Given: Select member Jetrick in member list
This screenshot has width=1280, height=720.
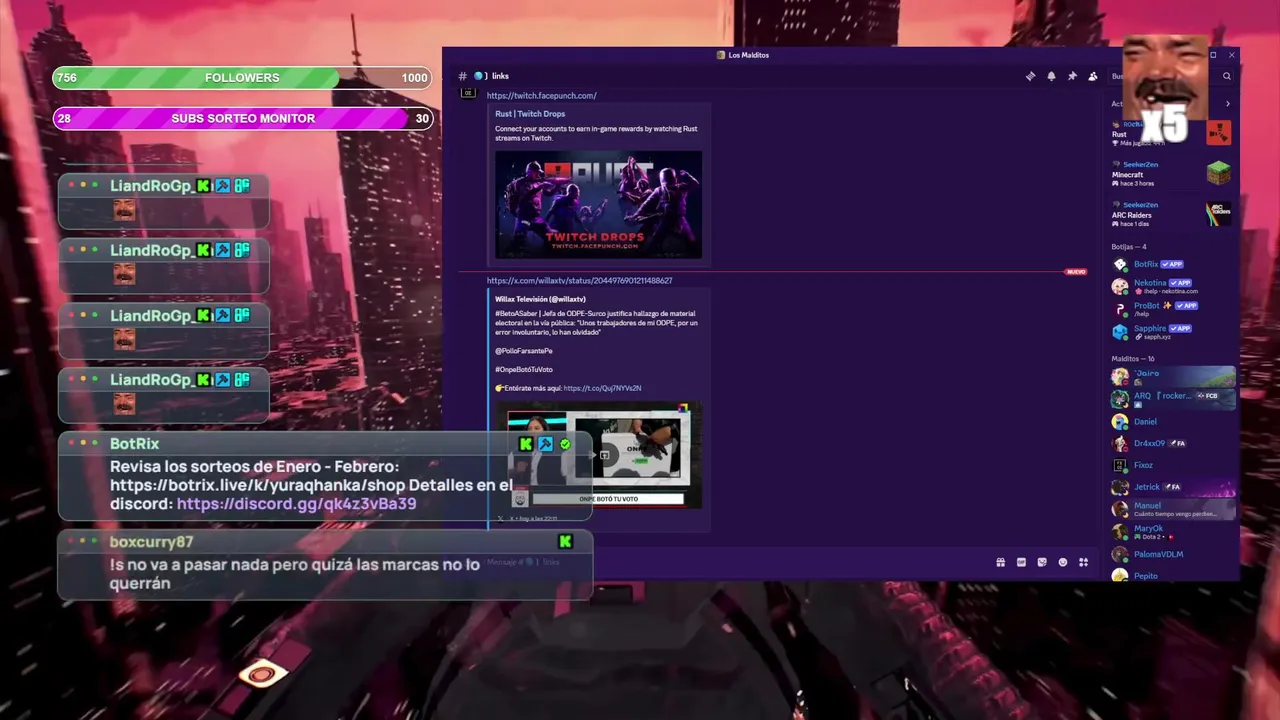Looking at the screenshot, I should pos(1172,487).
